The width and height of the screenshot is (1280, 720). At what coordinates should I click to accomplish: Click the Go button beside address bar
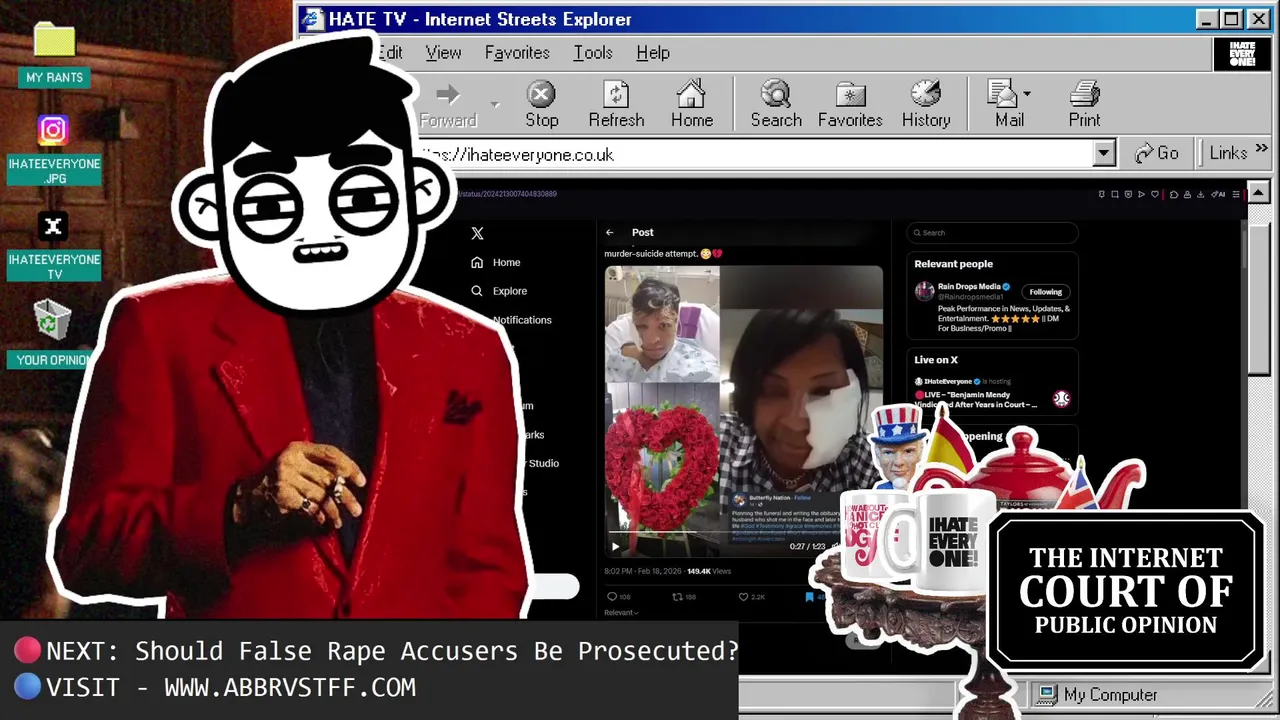(1157, 153)
